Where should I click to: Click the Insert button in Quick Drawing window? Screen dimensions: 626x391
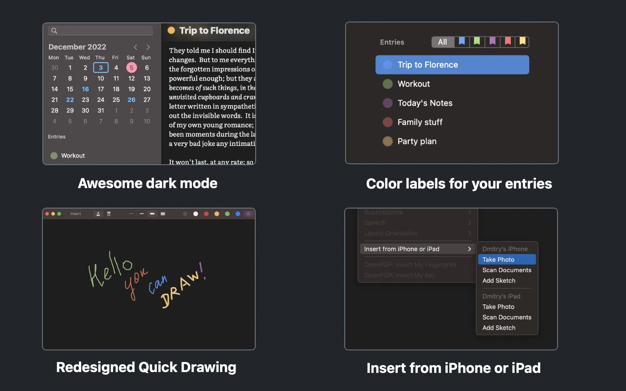[75, 214]
